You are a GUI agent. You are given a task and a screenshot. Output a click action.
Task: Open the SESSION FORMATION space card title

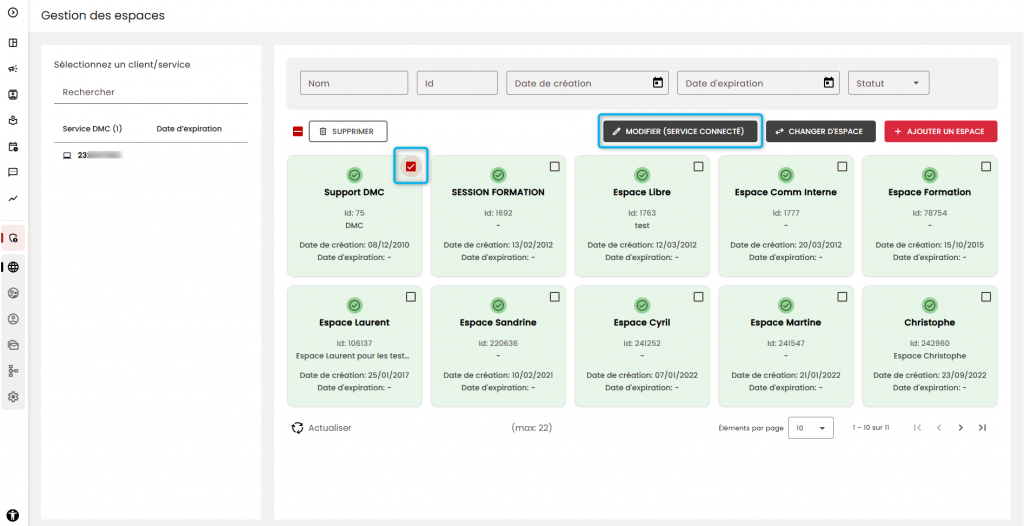pyautogui.click(x=498, y=192)
